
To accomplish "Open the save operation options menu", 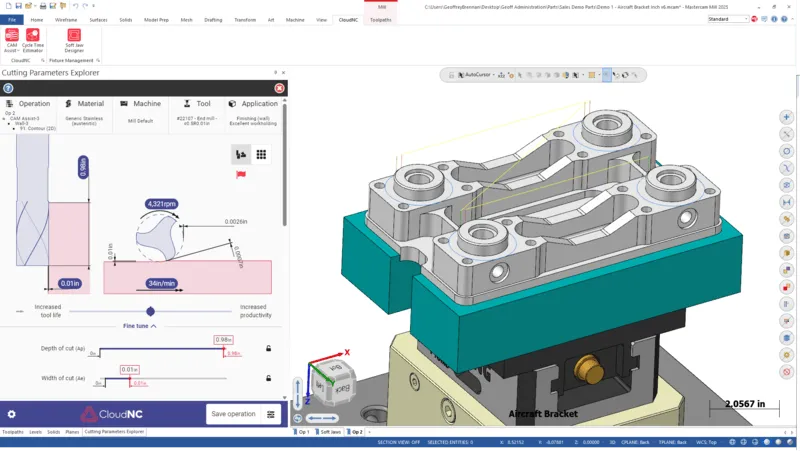I will coord(270,414).
